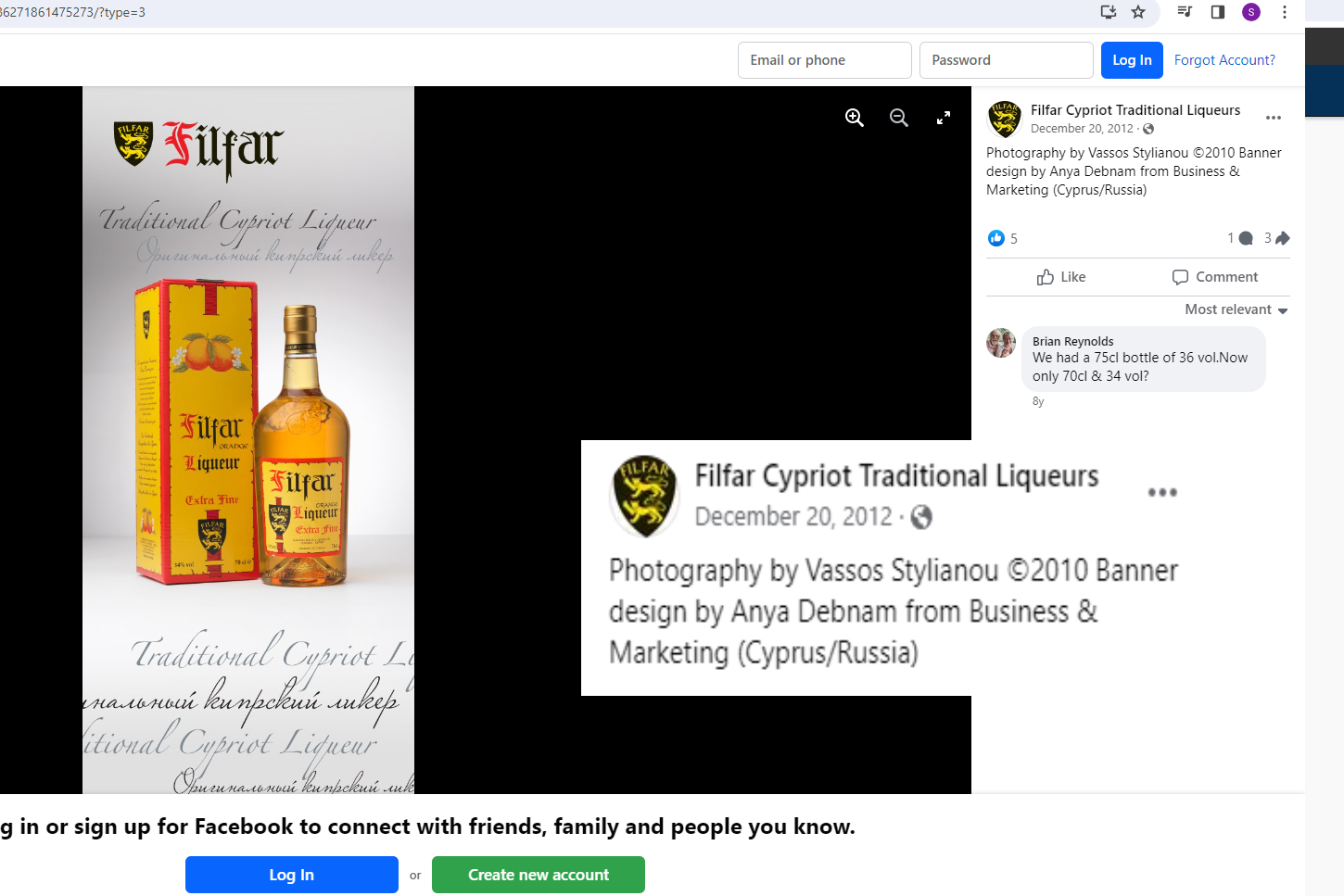Viewport: 1344px width, 896px height.
Task: Open the Chrome side panel
Action: click(x=1218, y=12)
